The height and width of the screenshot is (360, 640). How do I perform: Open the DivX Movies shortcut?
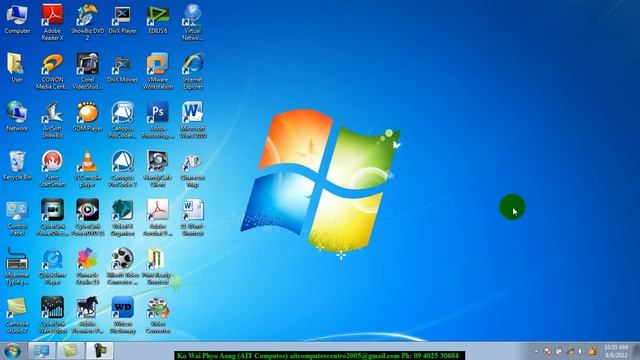pyautogui.click(x=122, y=68)
